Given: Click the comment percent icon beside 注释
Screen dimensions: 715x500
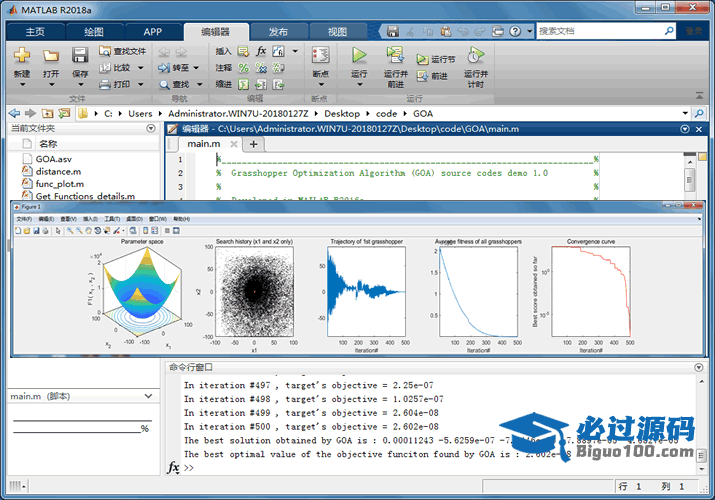Looking at the screenshot, I should tap(244, 68).
